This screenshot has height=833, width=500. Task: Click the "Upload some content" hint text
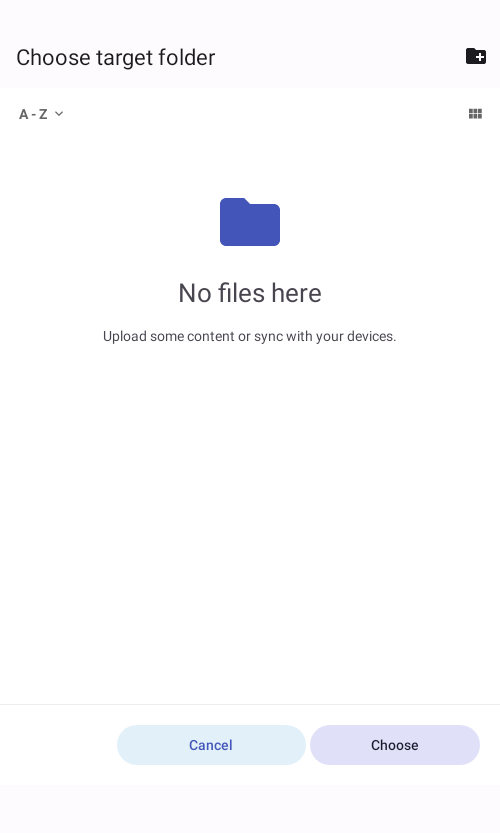[250, 336]
